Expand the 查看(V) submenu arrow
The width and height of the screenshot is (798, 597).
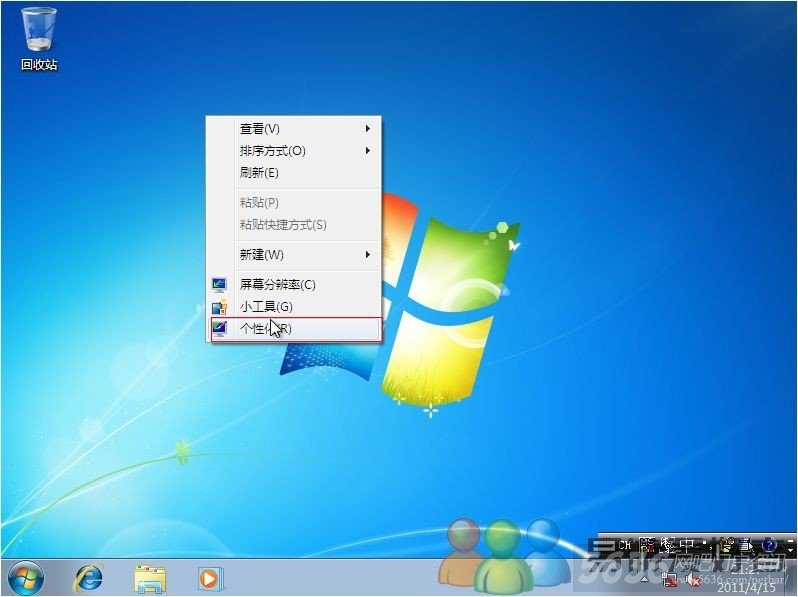point(367,129)
